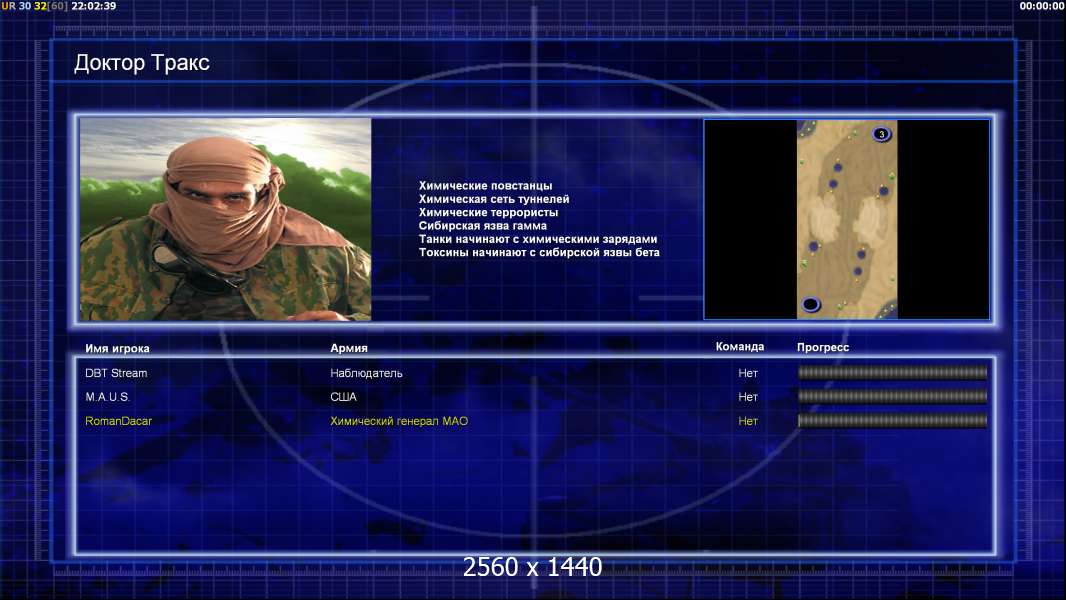1066x600 pixels.
Task: Select player name DBT Stream
Action: coord(116,373)
